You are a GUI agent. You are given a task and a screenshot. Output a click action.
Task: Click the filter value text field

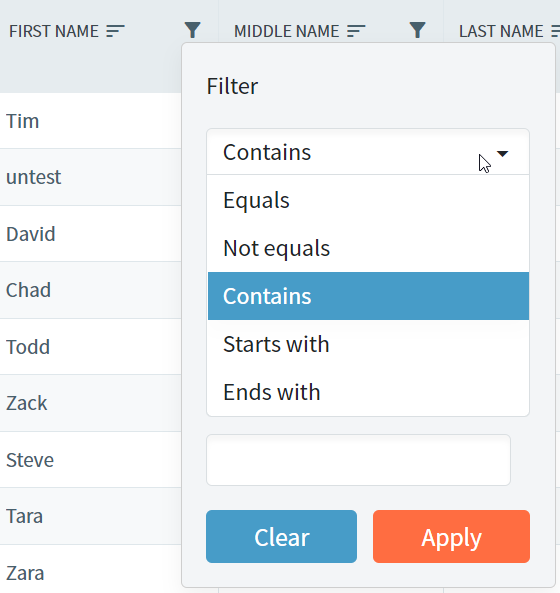point(358,460)
